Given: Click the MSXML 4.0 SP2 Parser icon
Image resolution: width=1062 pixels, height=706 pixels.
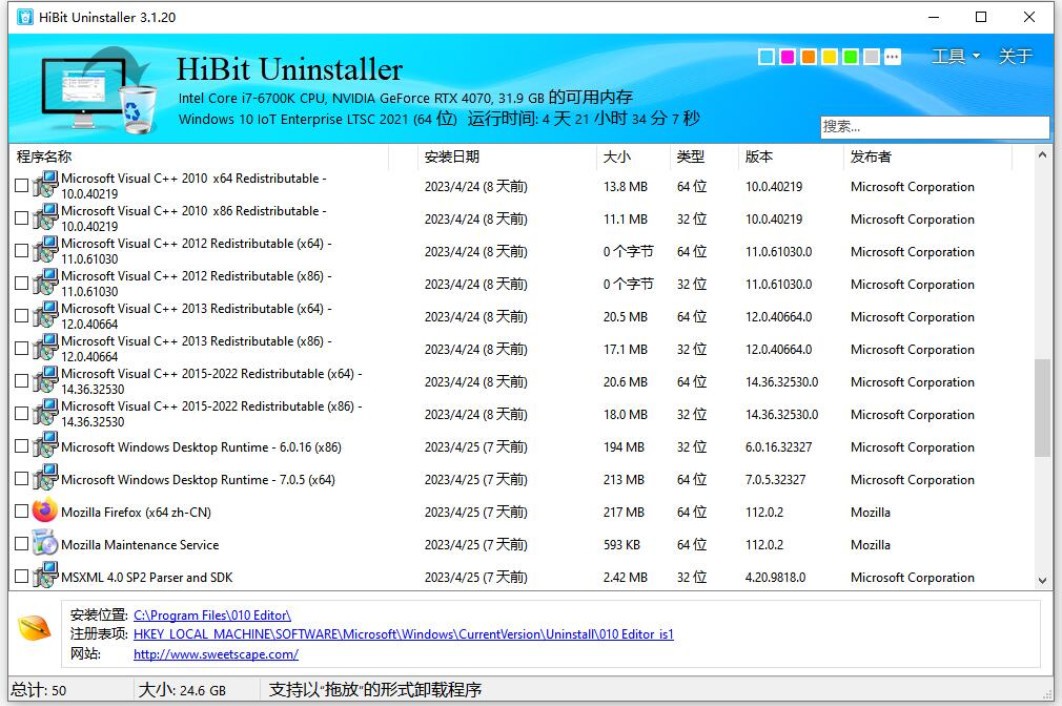Looking at the screenshot, I should point(45,575).
